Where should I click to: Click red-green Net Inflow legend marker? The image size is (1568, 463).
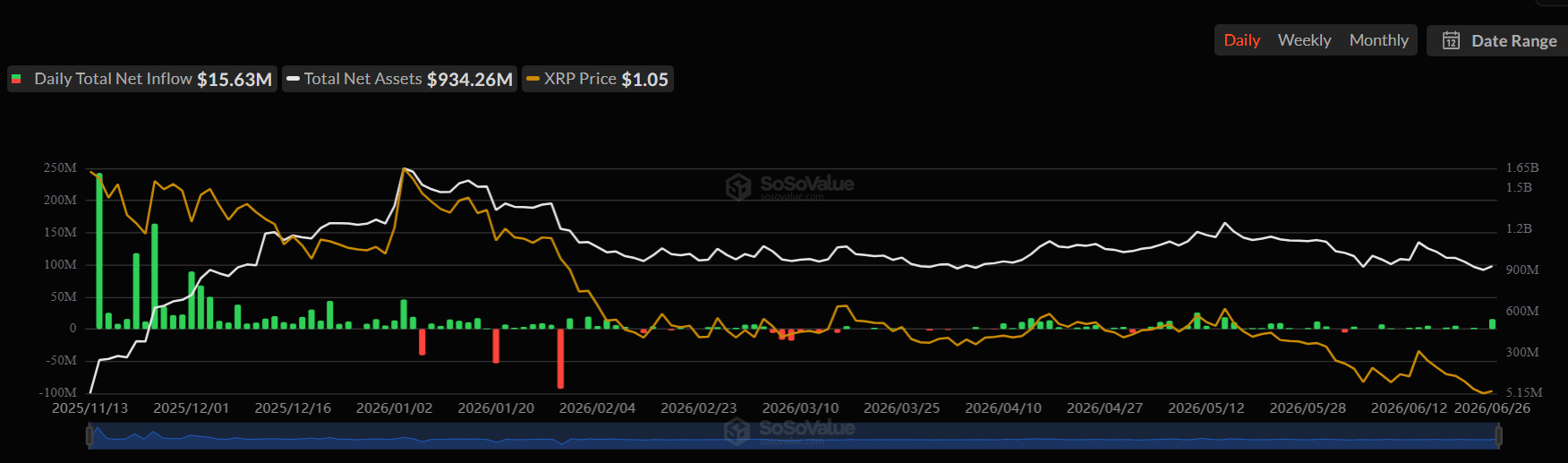(x=16, y=79)
